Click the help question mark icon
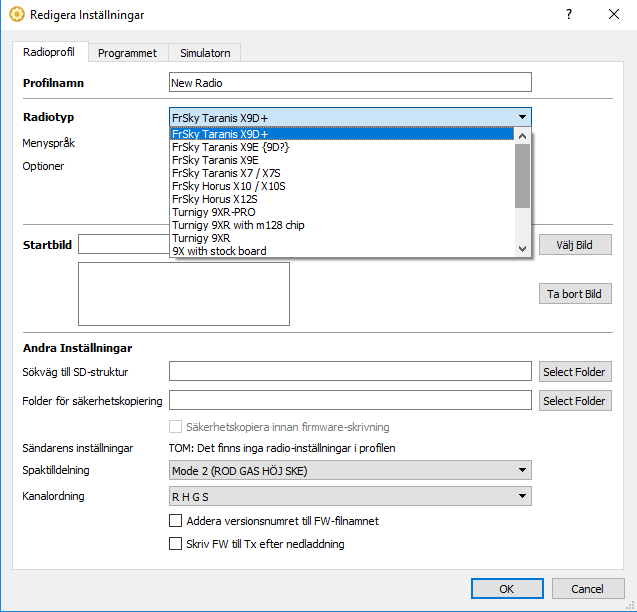This screenshot has width=637, height=612. click(569, 15)
